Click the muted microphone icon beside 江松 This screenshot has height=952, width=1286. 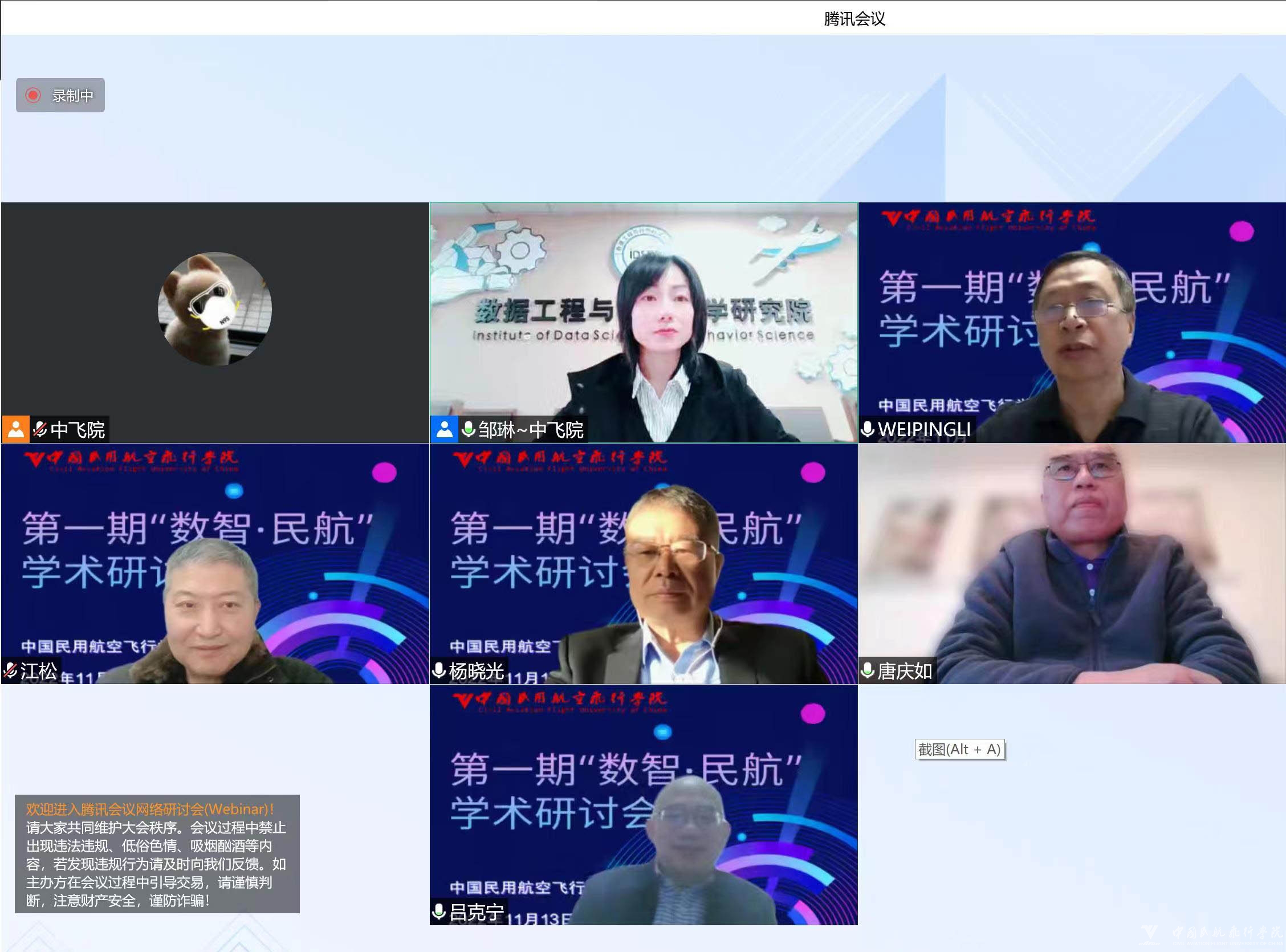[x=10, y=670]
